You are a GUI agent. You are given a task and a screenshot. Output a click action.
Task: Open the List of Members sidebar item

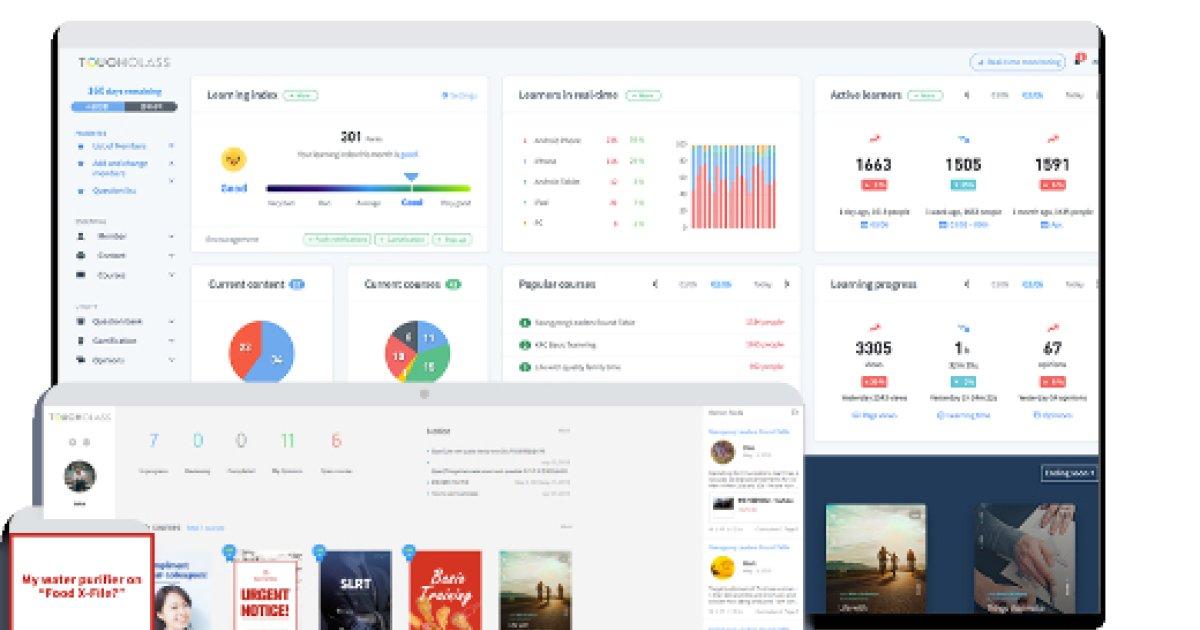(x=119, y=146)
